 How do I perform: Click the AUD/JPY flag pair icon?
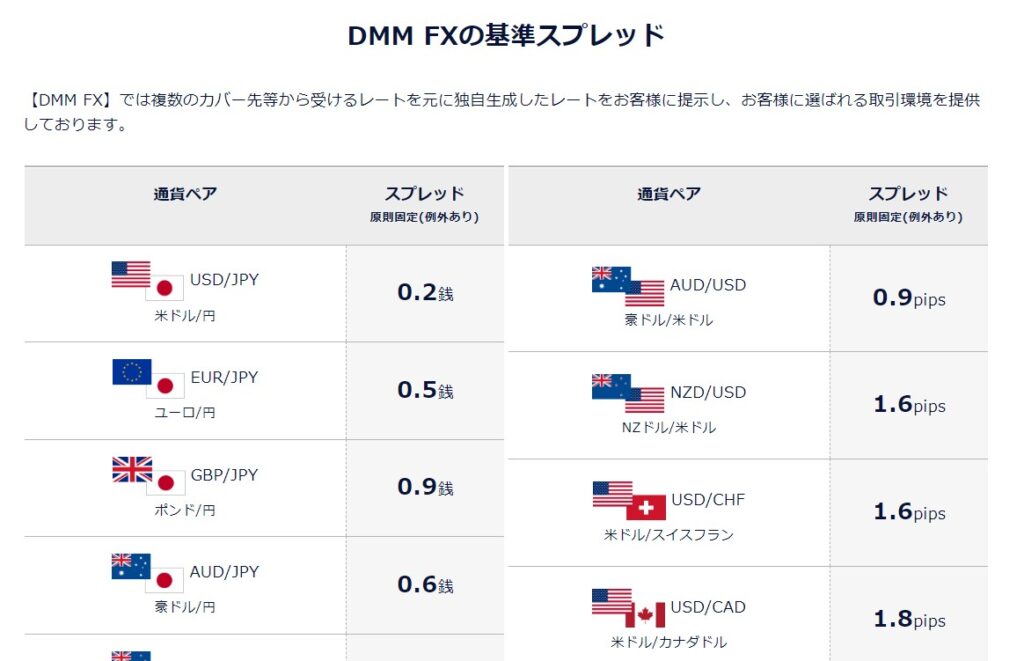pos(148,573)
